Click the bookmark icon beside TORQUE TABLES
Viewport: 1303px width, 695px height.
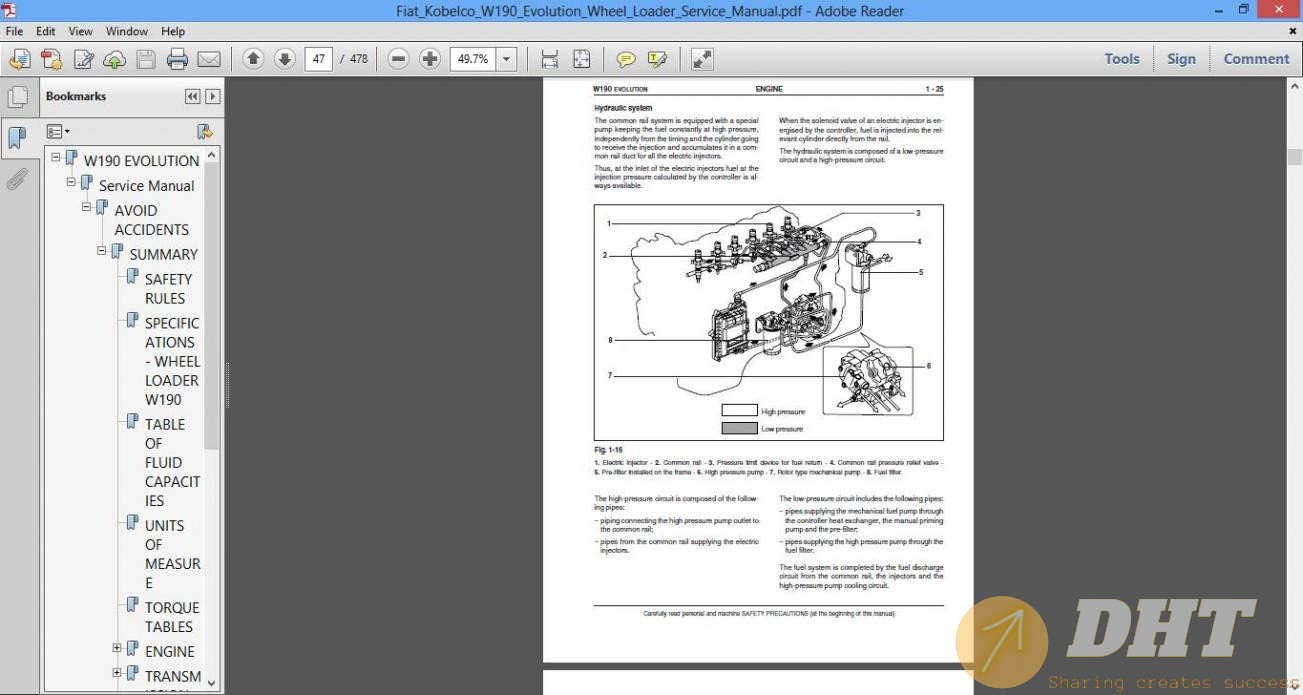[132, 605]
